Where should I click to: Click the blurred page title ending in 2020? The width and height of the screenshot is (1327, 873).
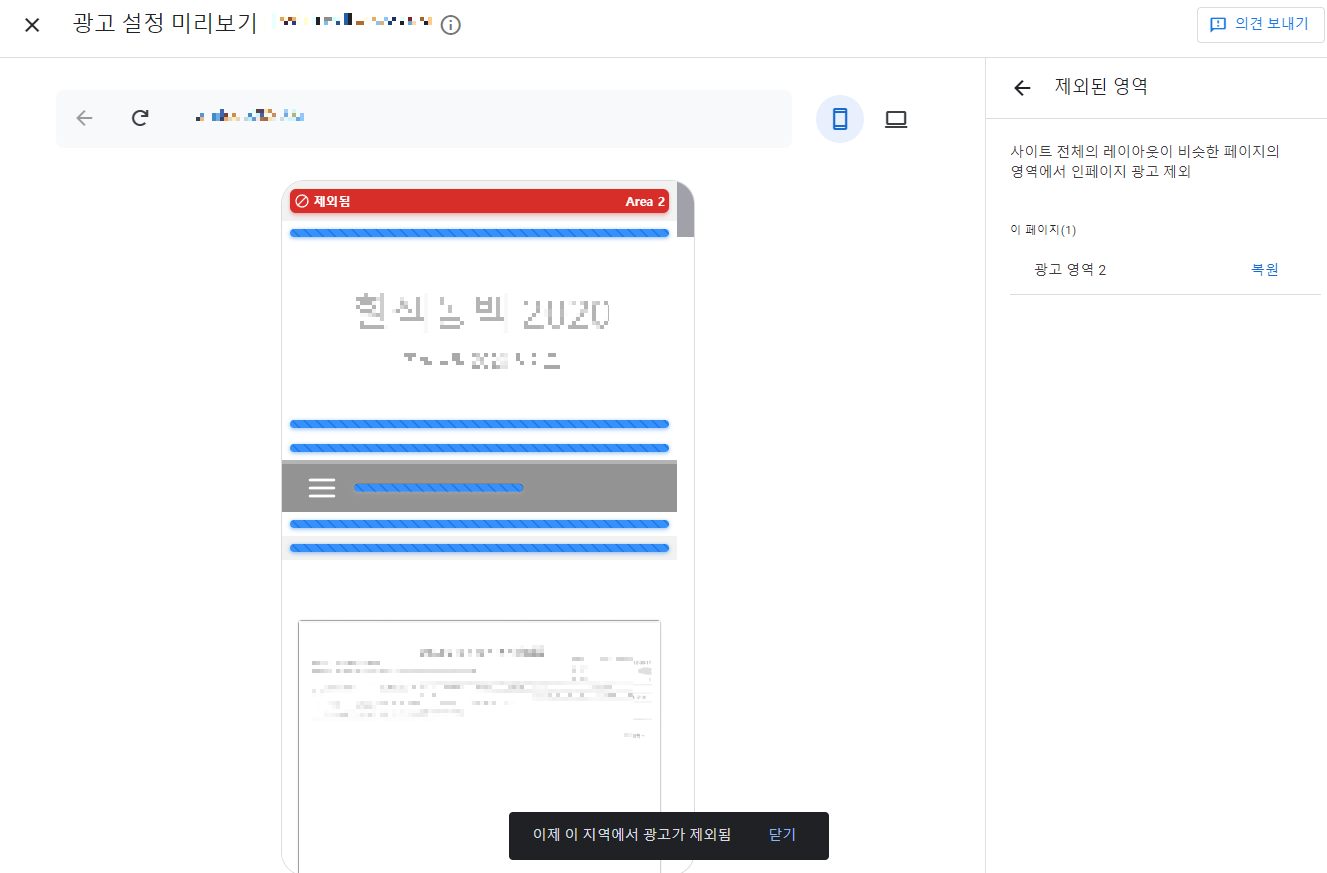pyautogui.click(x=482, y=314)
